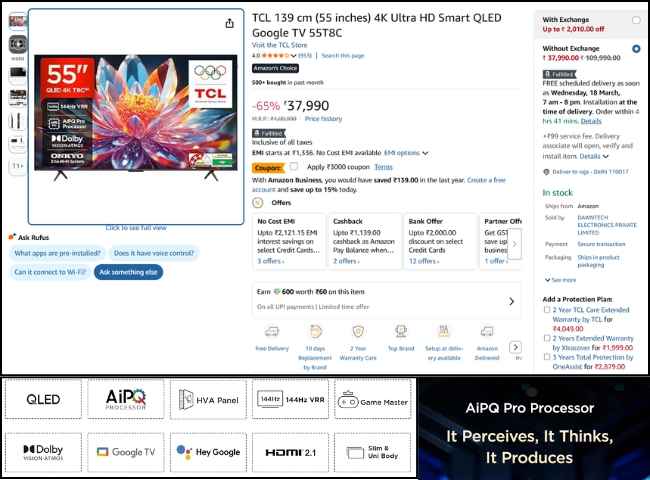
Task: Click the Ask something else button
Action: tap(129, 272)
